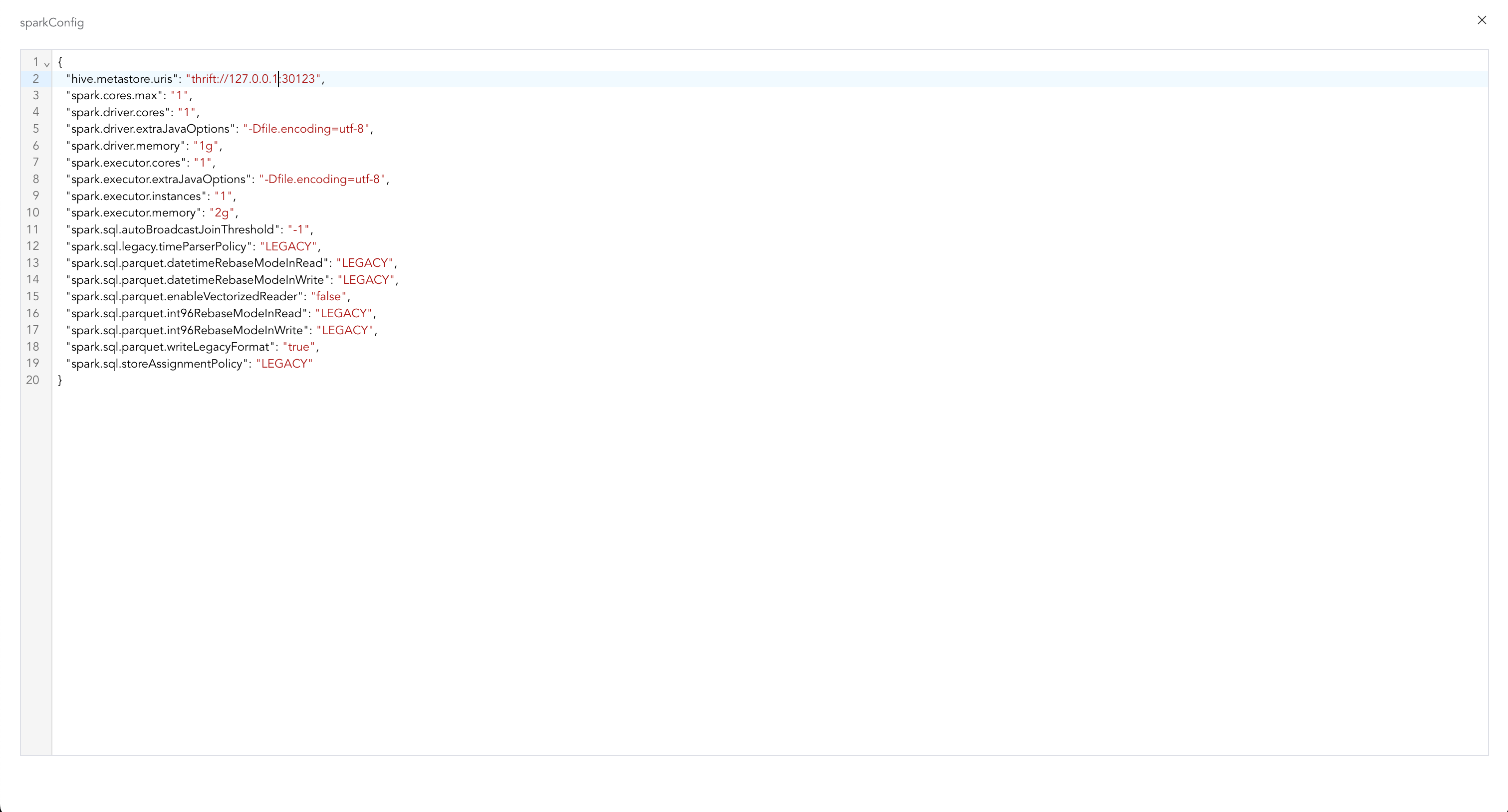The image size is (1508, 812).
Task: Click the int96RebaseModeInWrite key
Action: point(187,331)
